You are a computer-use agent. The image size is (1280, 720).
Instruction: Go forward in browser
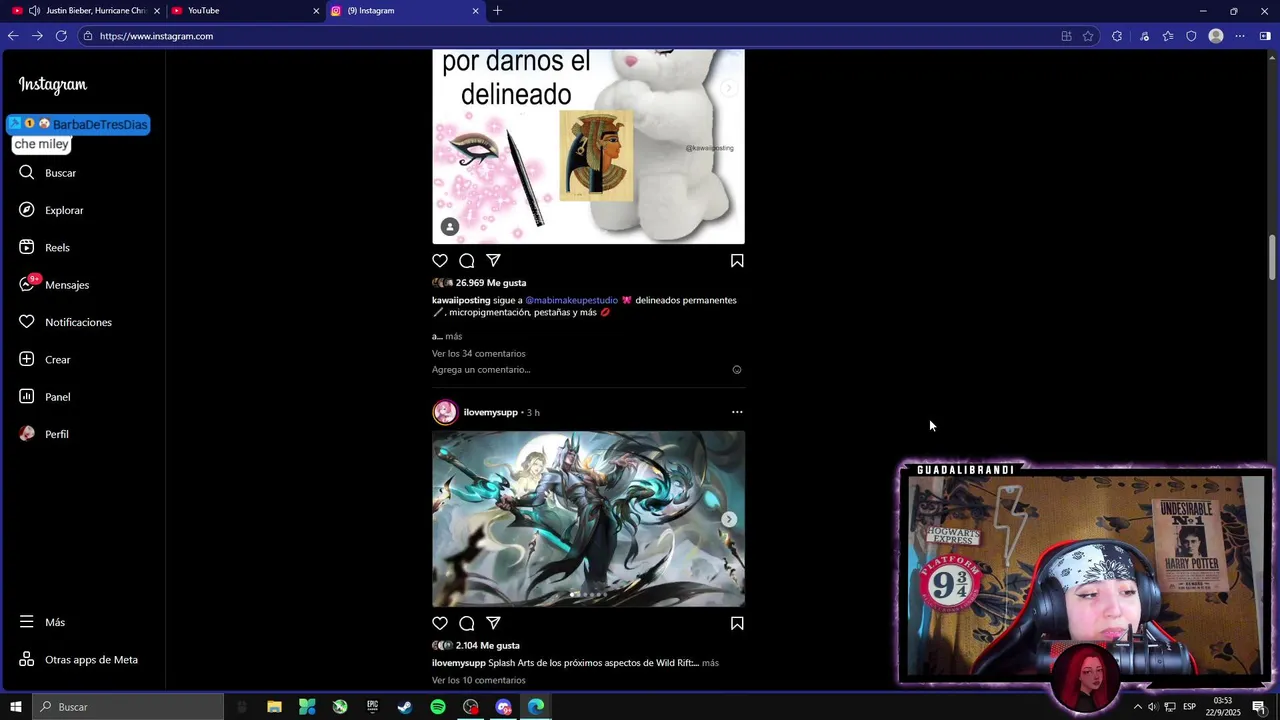[37, 36]
